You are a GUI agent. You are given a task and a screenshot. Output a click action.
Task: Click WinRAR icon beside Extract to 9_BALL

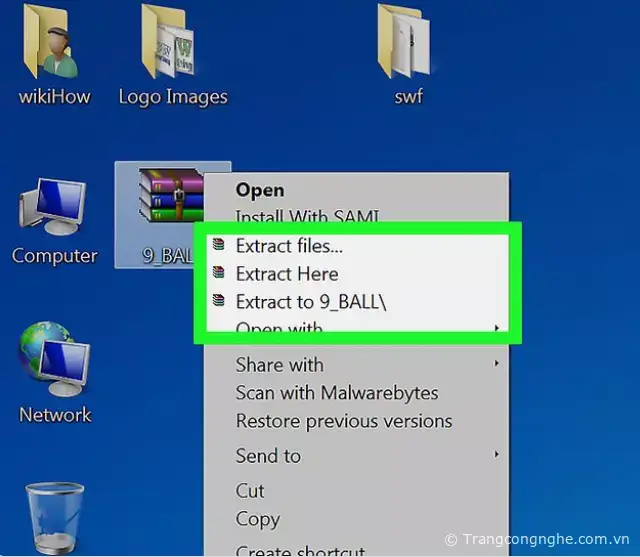[x=219, y=301]
